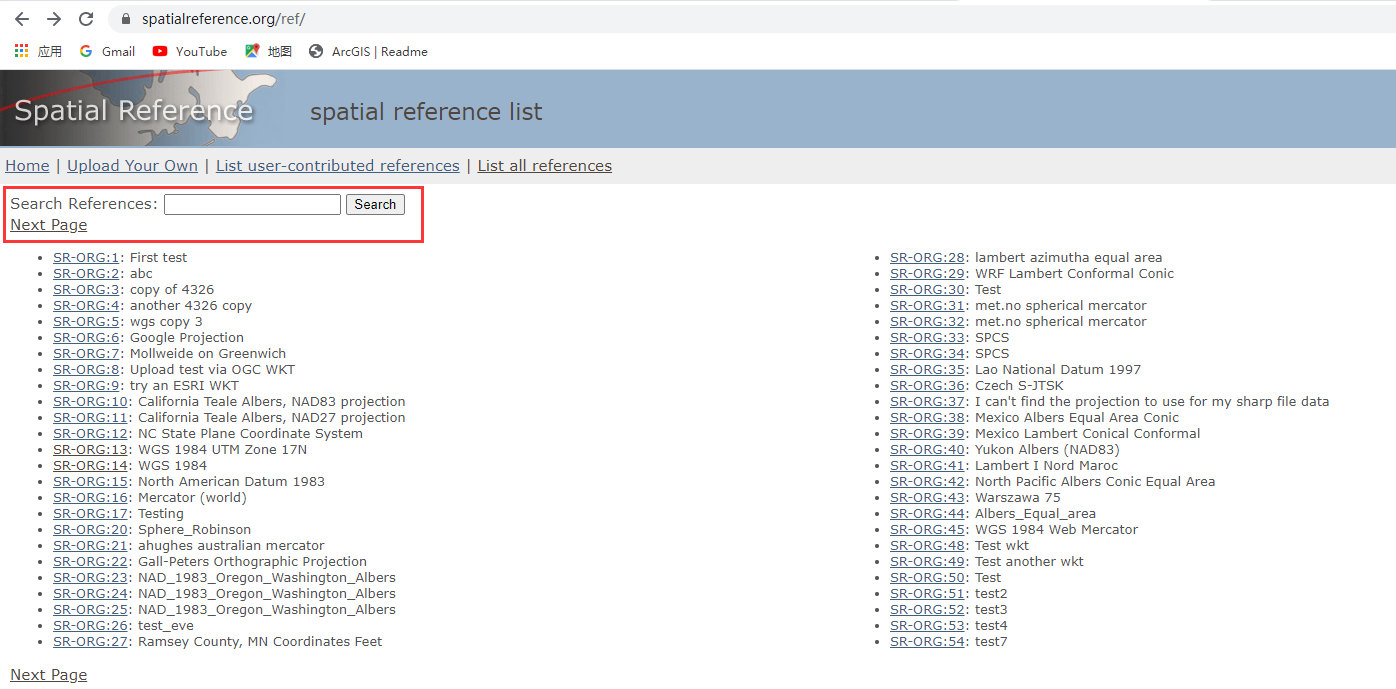Screen dimensions: 1396x689
Task: Open the SR-ORG:1 First test reference
Action: pyautogui.click(x=86, y=257)
